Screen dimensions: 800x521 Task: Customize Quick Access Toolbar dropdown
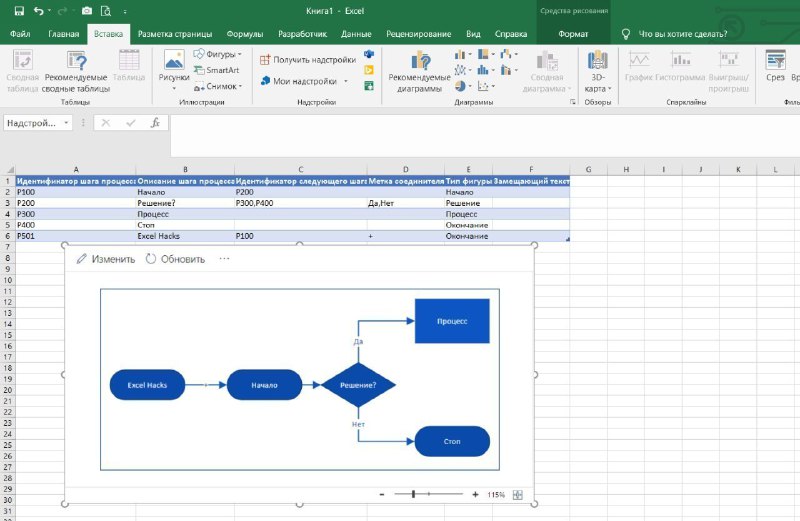click(x=125, y=11)
